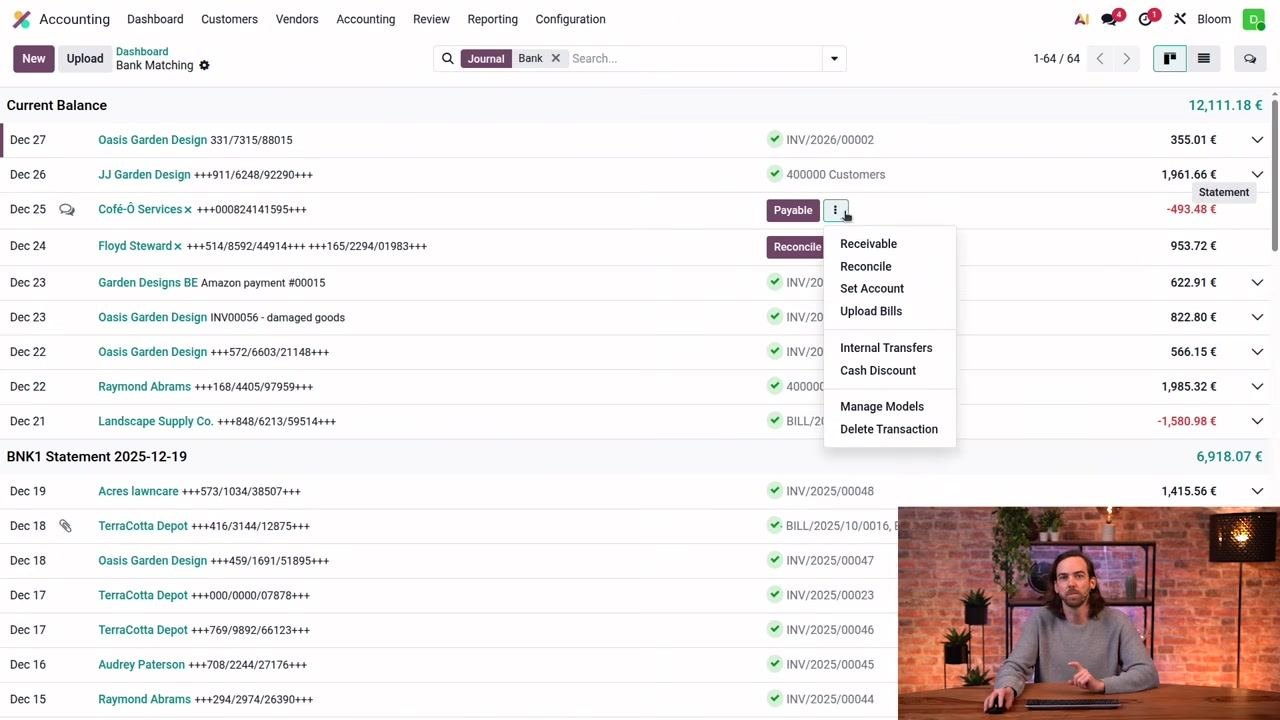Open the messages icon with badge 4
The width and height of the screenshot is (1280, 720).
pyautogui.click(x=1110, y=19)
